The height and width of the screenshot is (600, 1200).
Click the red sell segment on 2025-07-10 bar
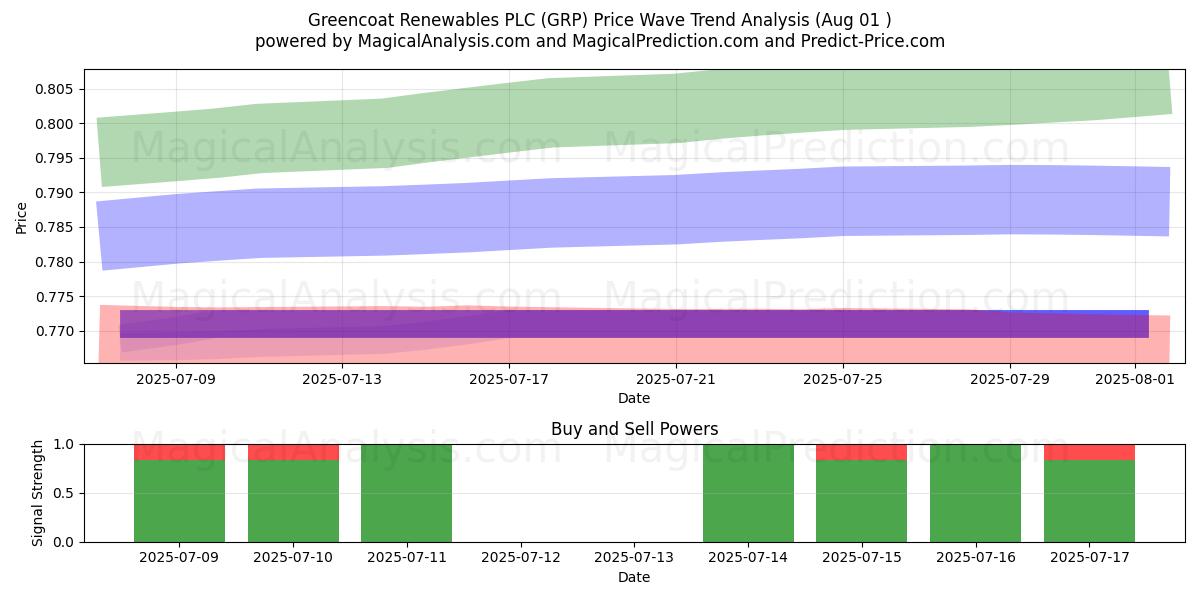[293, 452]
